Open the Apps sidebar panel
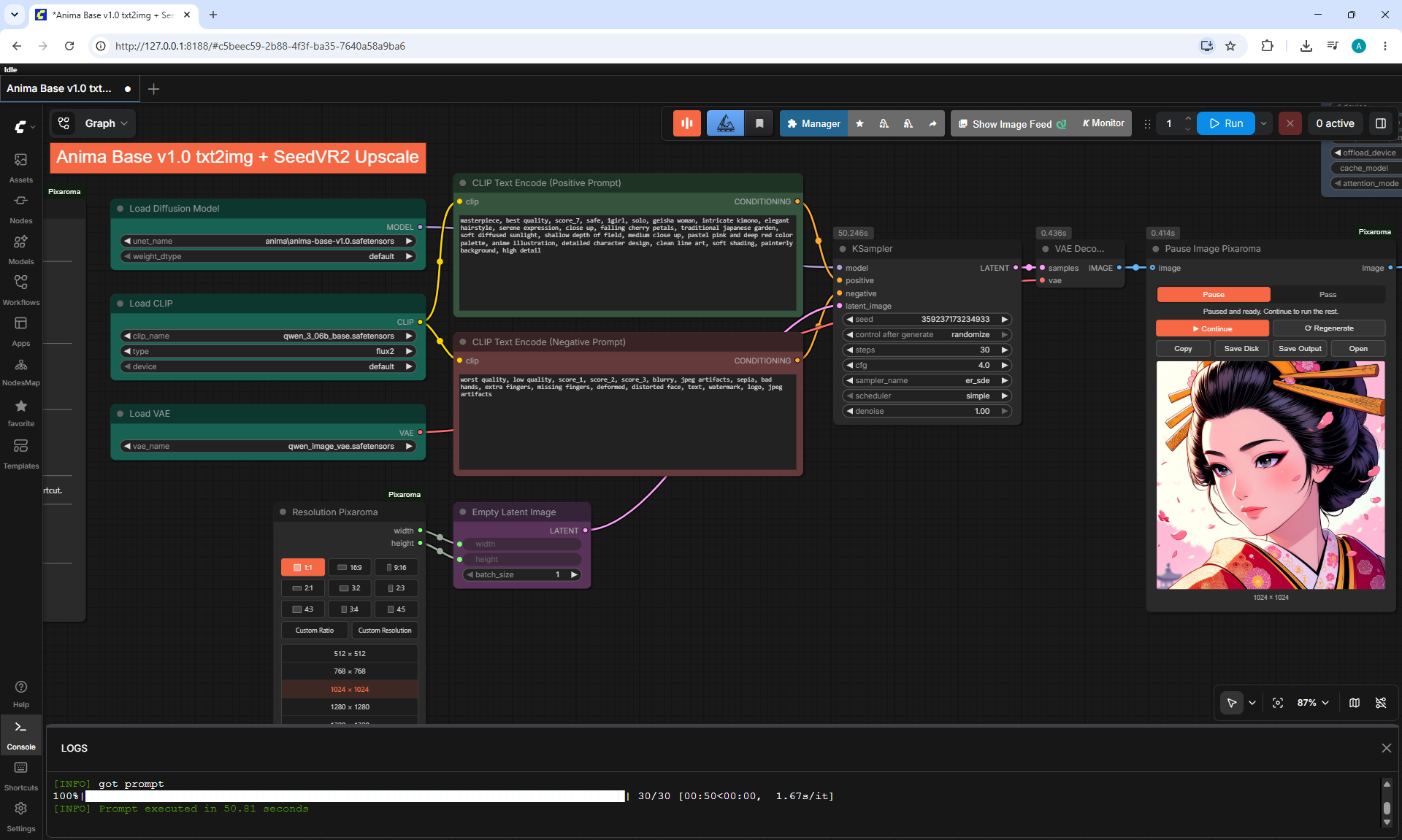Screen dimensions: 1402x840 pyautogui.click(x=20, y=331)
